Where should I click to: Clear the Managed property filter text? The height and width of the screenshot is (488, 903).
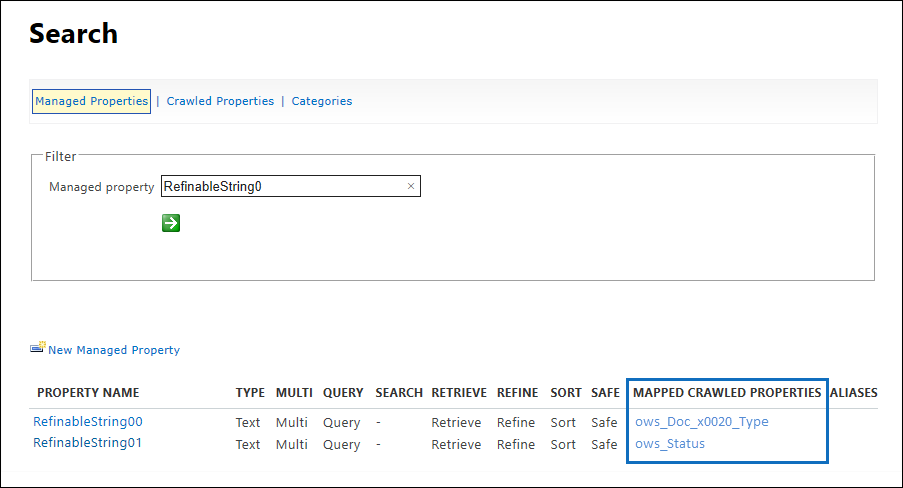click(411, 186)
